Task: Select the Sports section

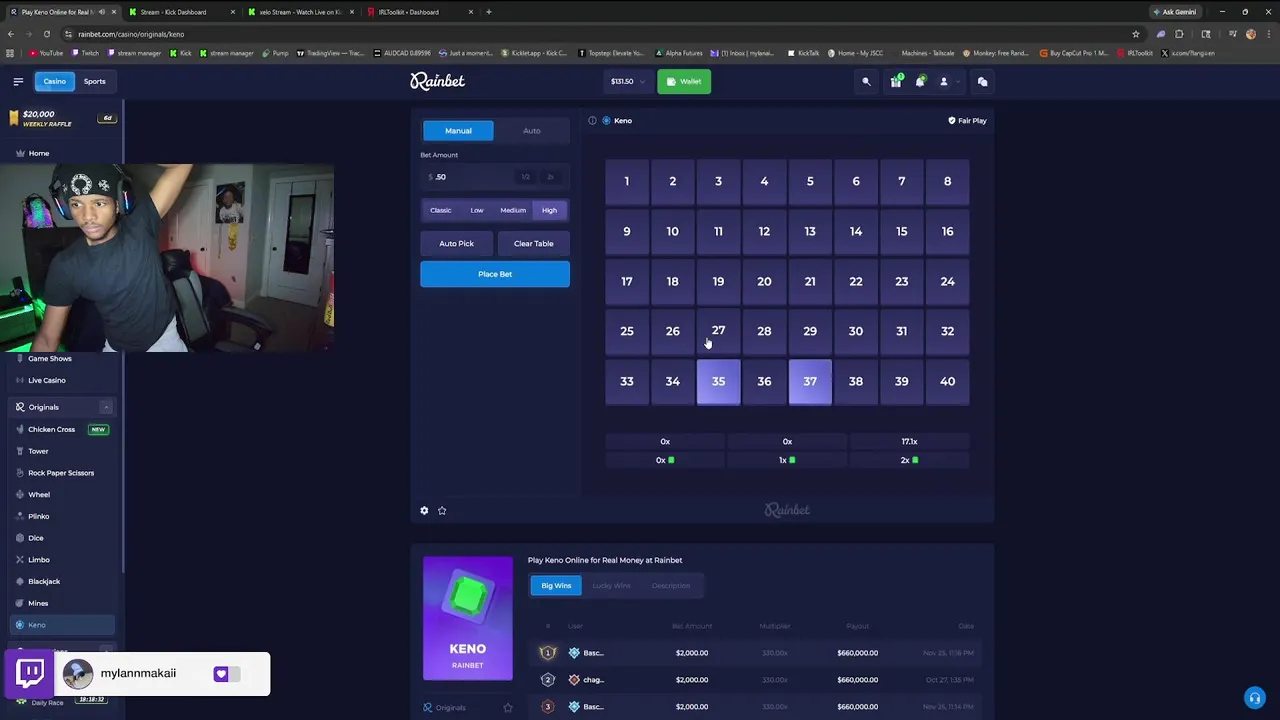Action: (95, 81)
